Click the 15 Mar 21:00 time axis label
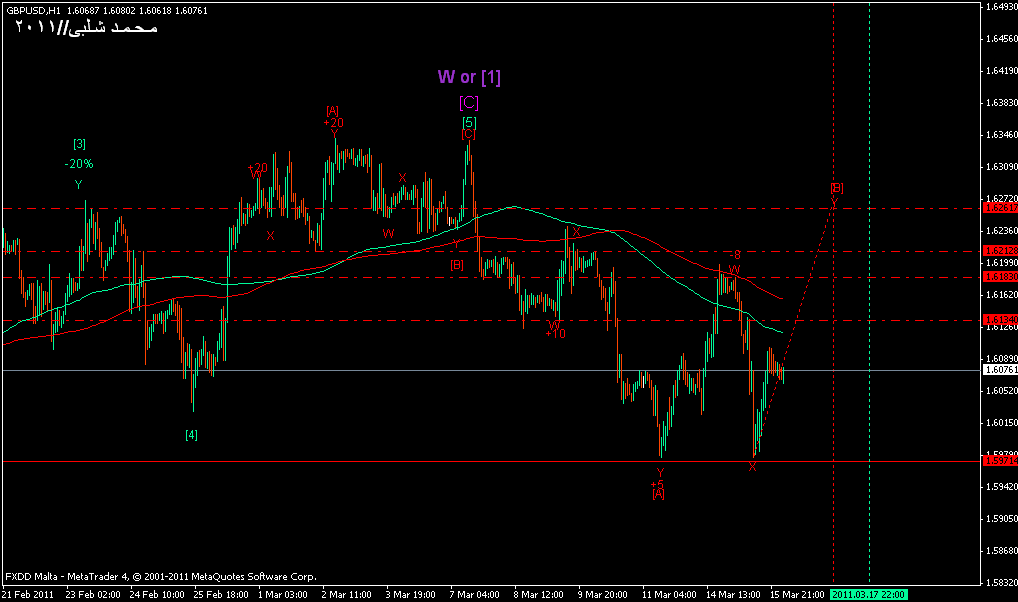 pyautogui.click(x=795, y=594)
